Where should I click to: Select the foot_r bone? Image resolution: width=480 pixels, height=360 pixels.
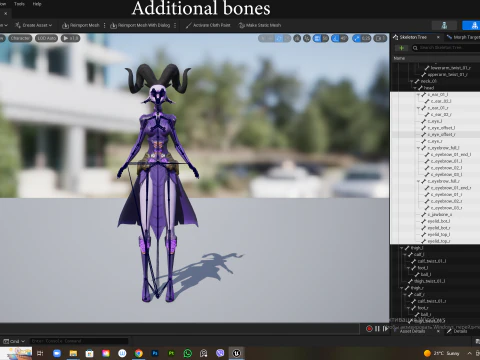pyautogui.click(x=435, y=308)
